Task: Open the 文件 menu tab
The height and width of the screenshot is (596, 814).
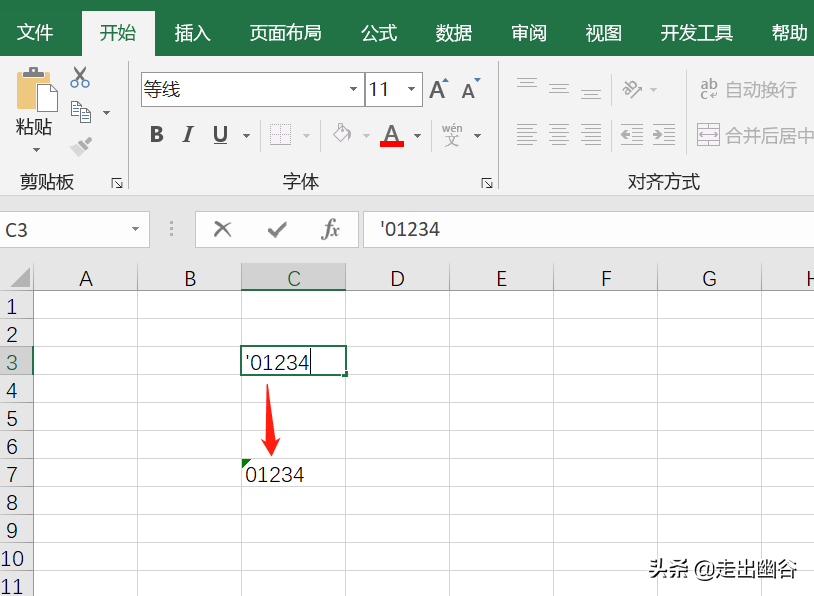Action: pos(35,33)
